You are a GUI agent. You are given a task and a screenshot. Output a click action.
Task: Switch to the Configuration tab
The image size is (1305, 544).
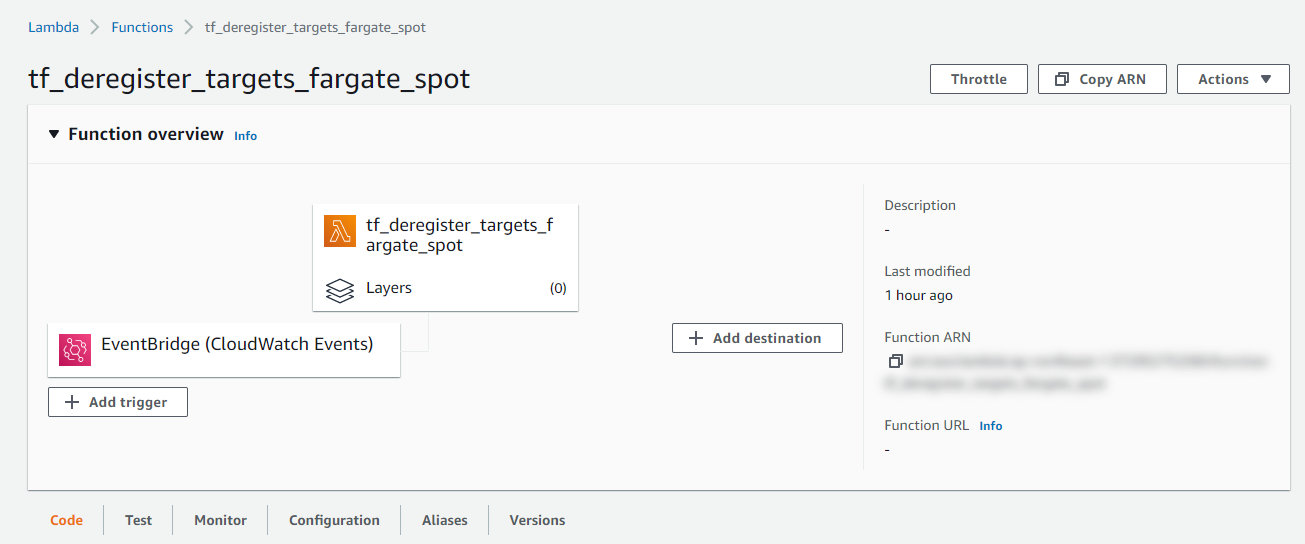pyautogui.click(x=334, y=520)
